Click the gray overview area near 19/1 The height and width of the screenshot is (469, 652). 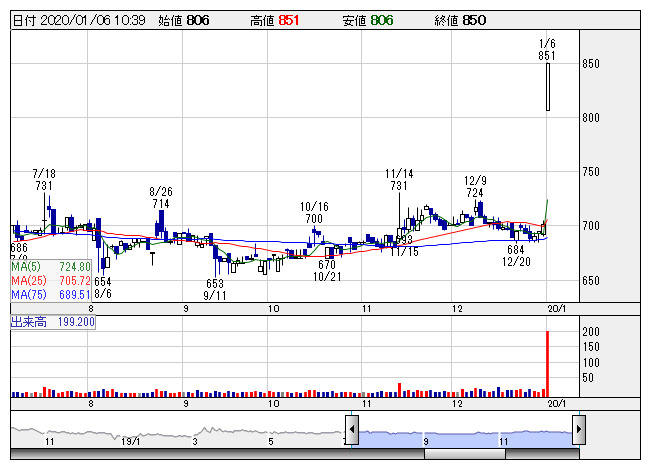click(x=128, y=433)
